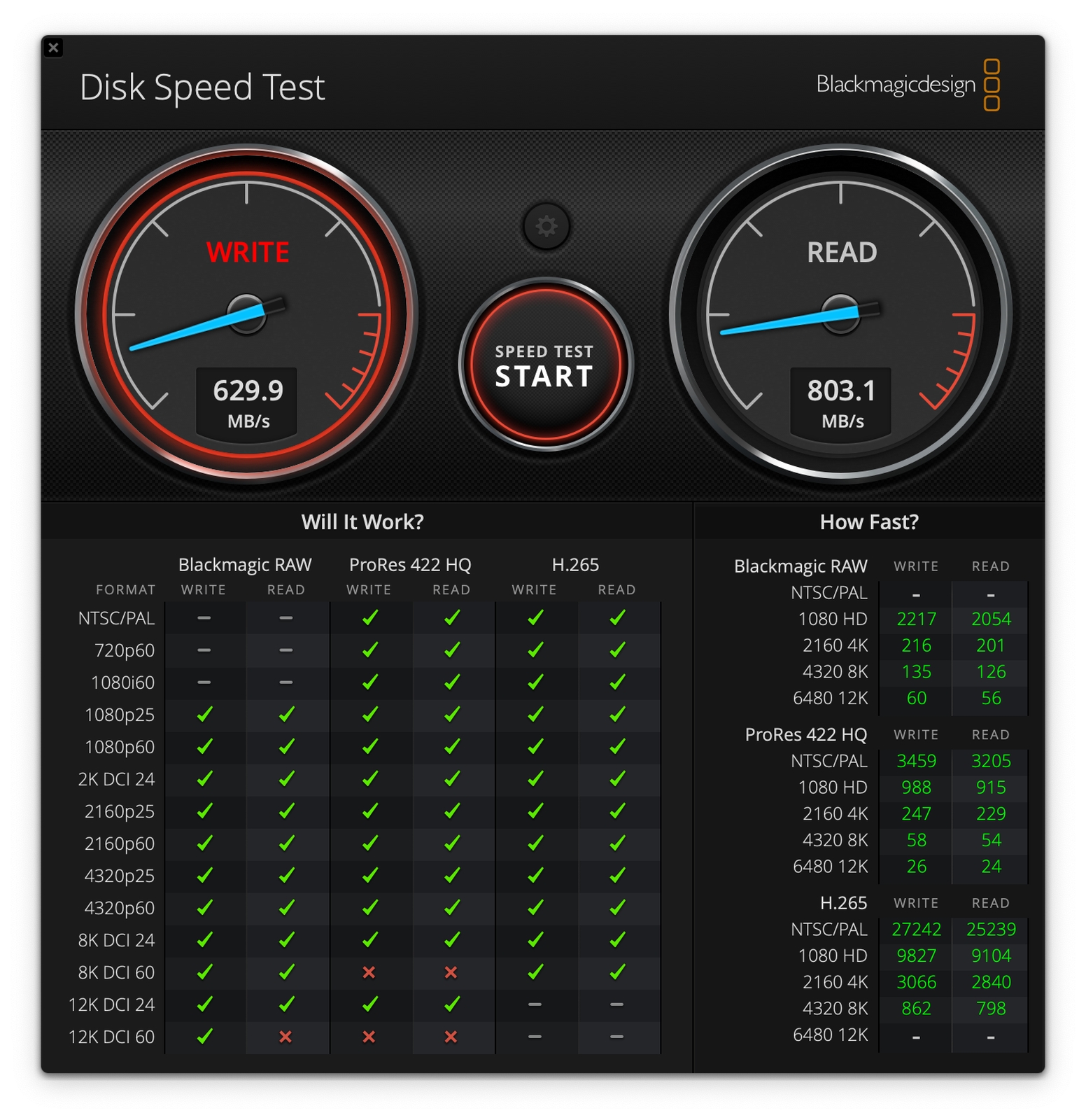Image resolution: width=1086 pixels, height=1120 pixels.
Task: Click H.265 NTSC/PAL read value 25239
Action: click(x=992, y=929)
